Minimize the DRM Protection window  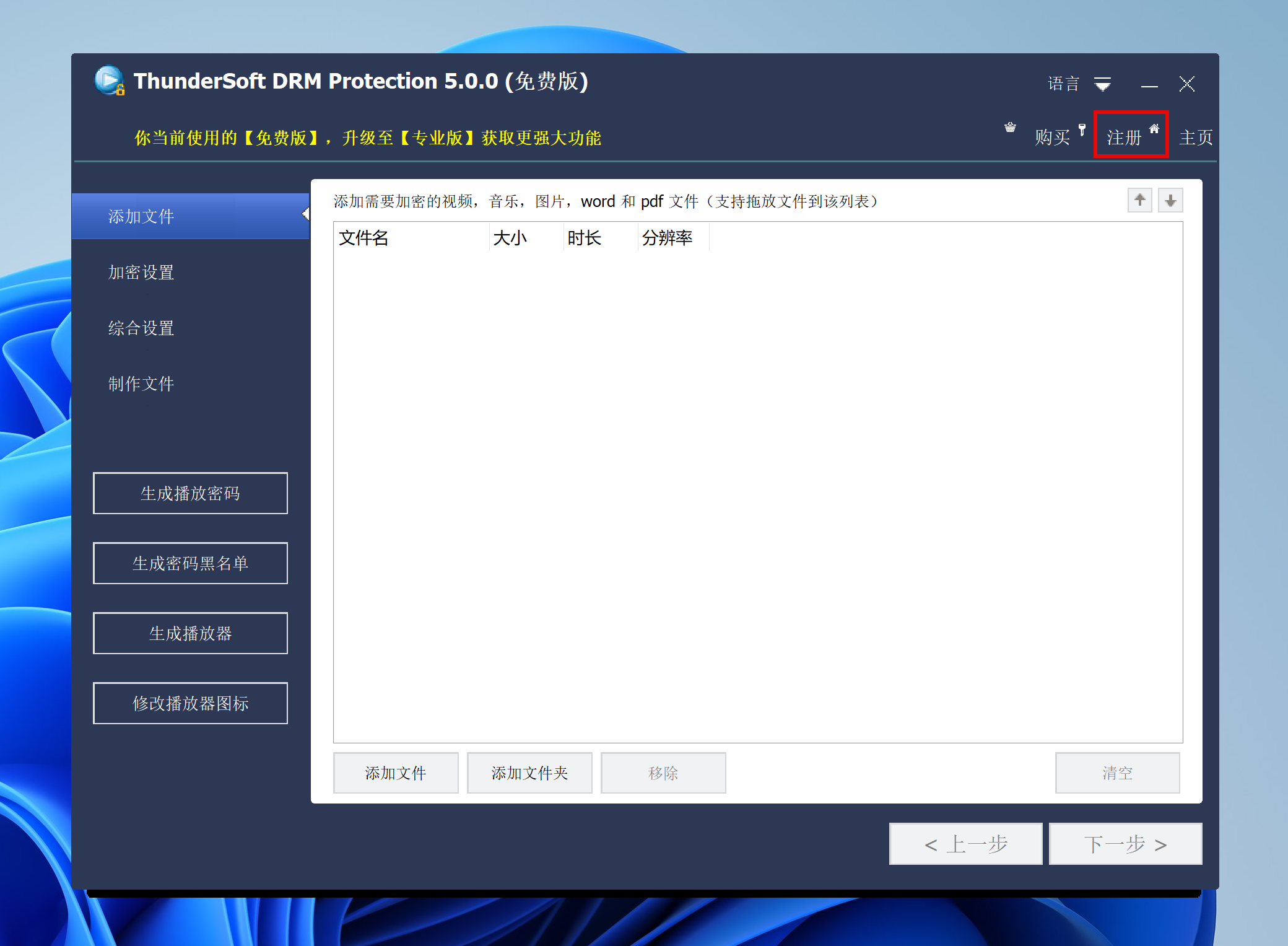[1149, 84]
